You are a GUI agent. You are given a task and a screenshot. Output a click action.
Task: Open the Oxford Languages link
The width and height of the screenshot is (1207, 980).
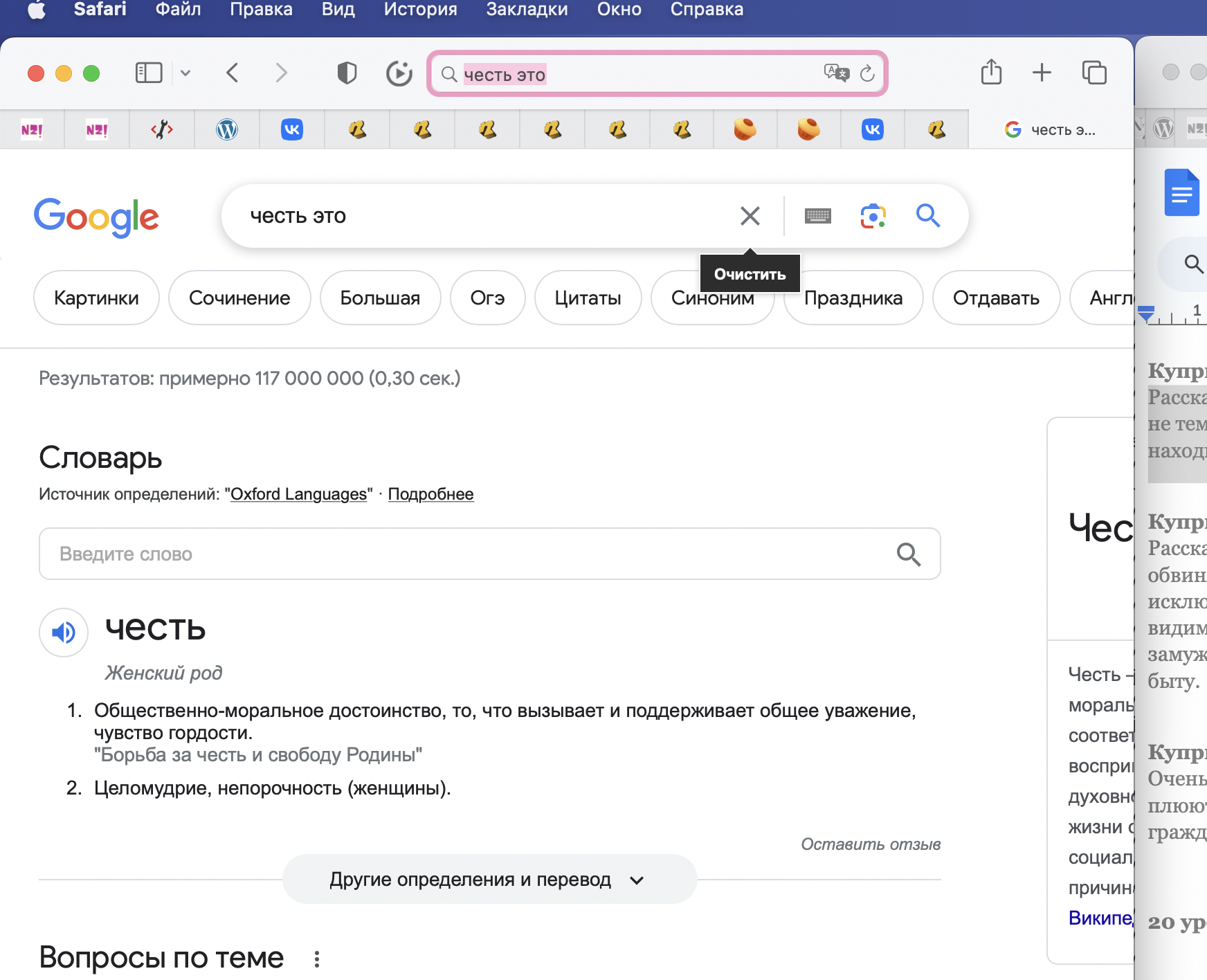coord(298,494)
